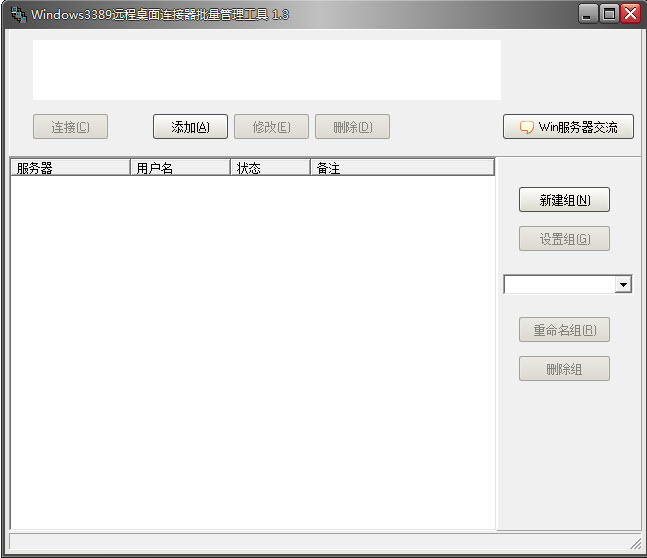The height and width of the screenshot is (558, 647).
Task: Maximize the window
Action: [609, 14]
